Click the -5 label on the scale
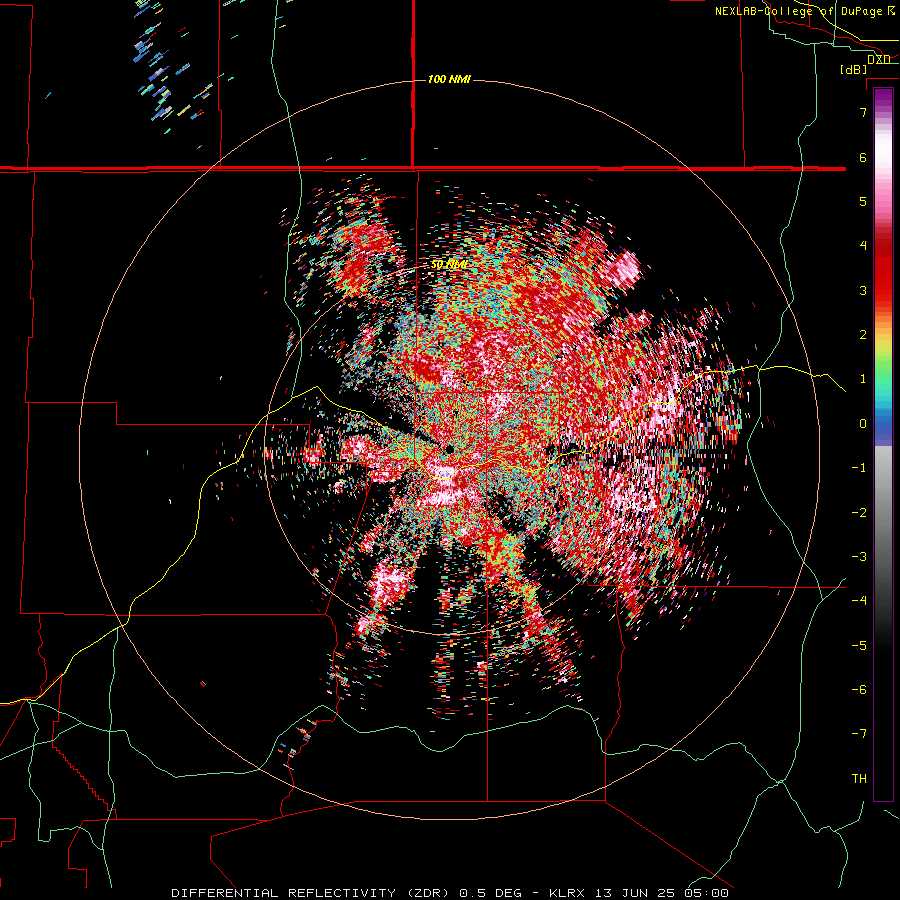 pyautogui.click(x=859, y=646)
